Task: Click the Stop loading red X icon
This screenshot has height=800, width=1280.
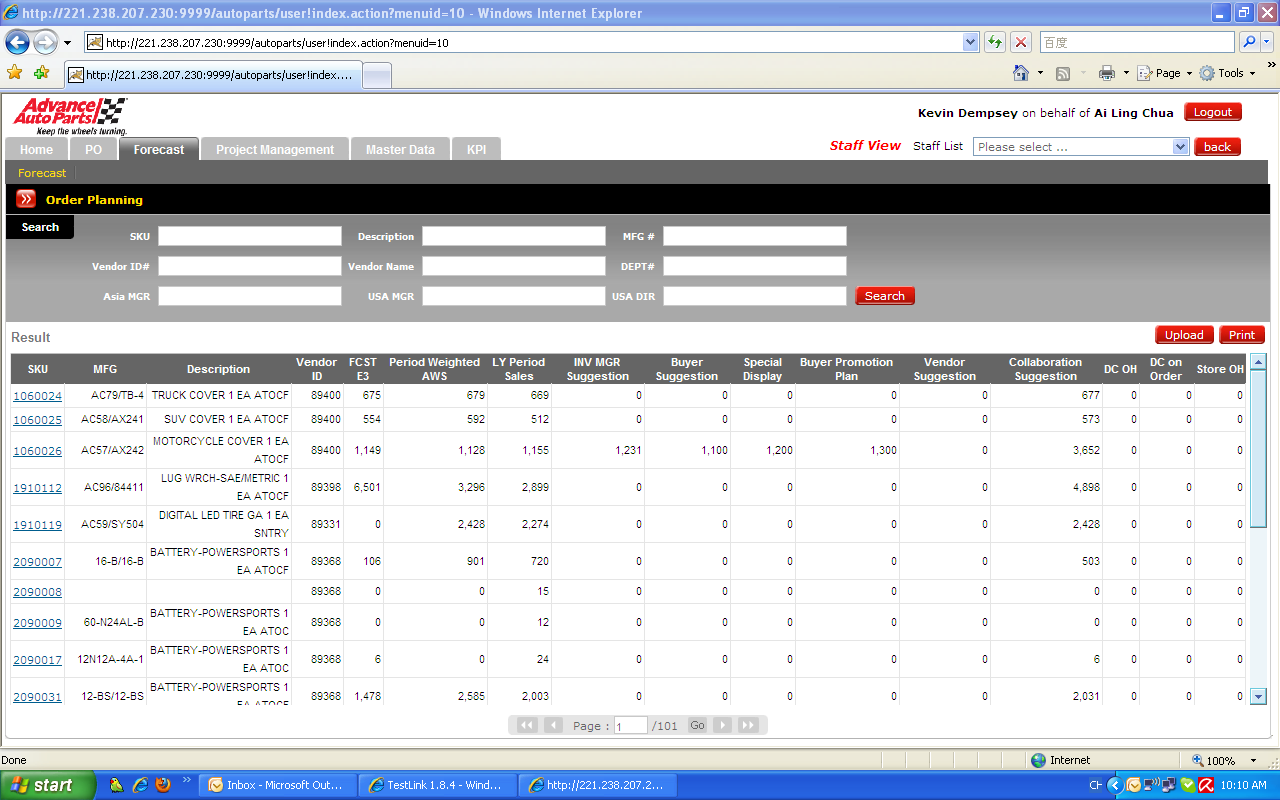Action: tap(1020, 42)
